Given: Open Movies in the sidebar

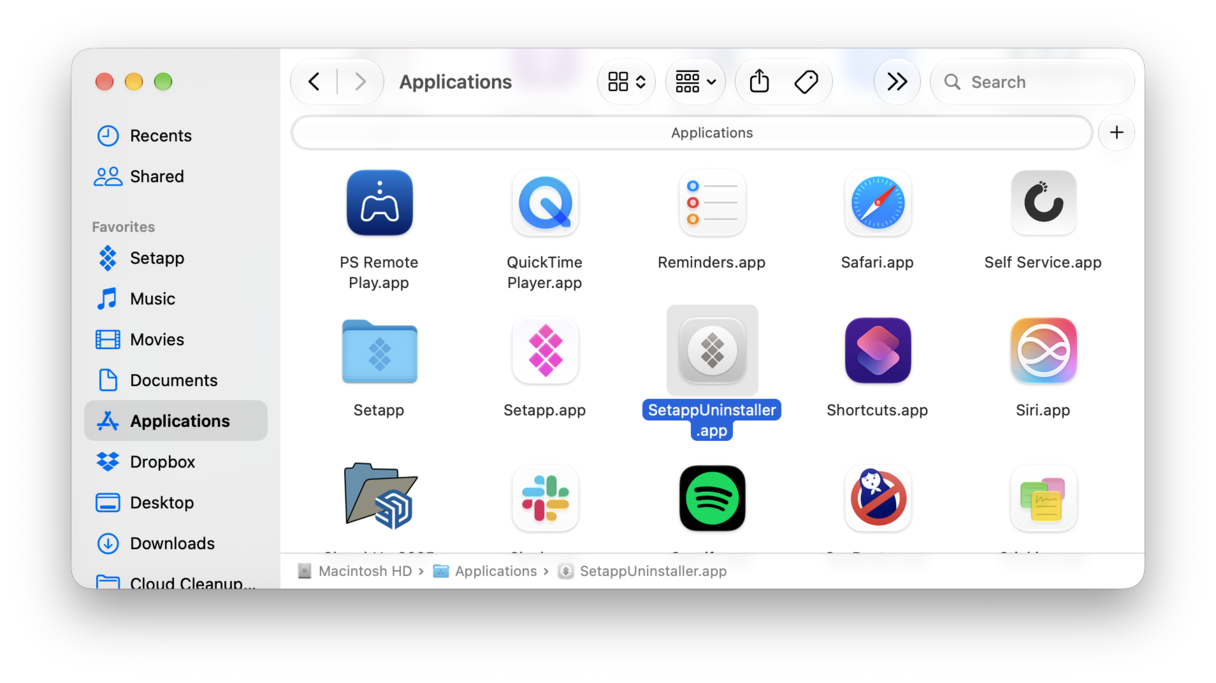Looking at the screenshot, I should tap(175, 340).
